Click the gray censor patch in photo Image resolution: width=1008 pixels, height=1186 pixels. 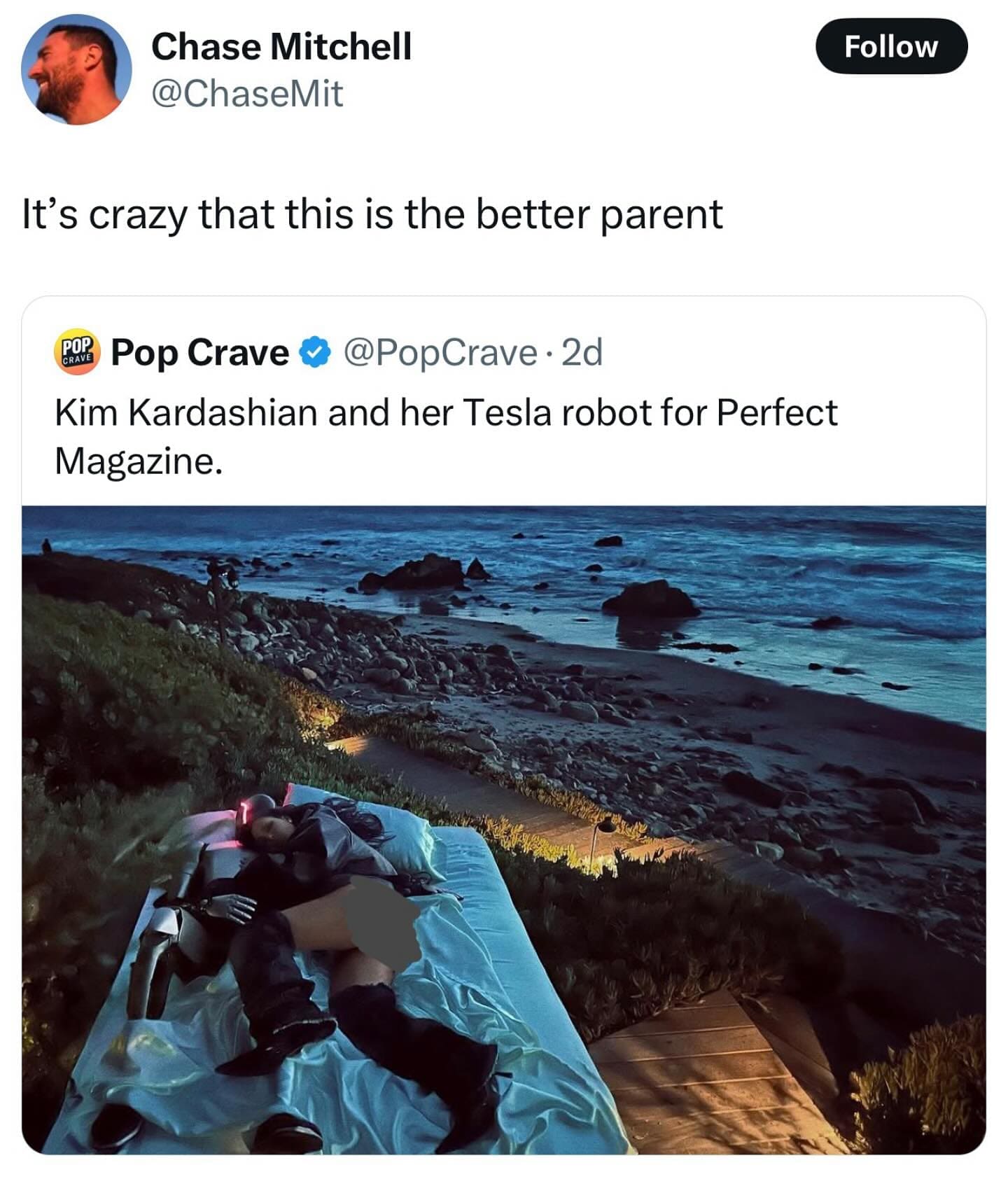[x=382, y=924]
